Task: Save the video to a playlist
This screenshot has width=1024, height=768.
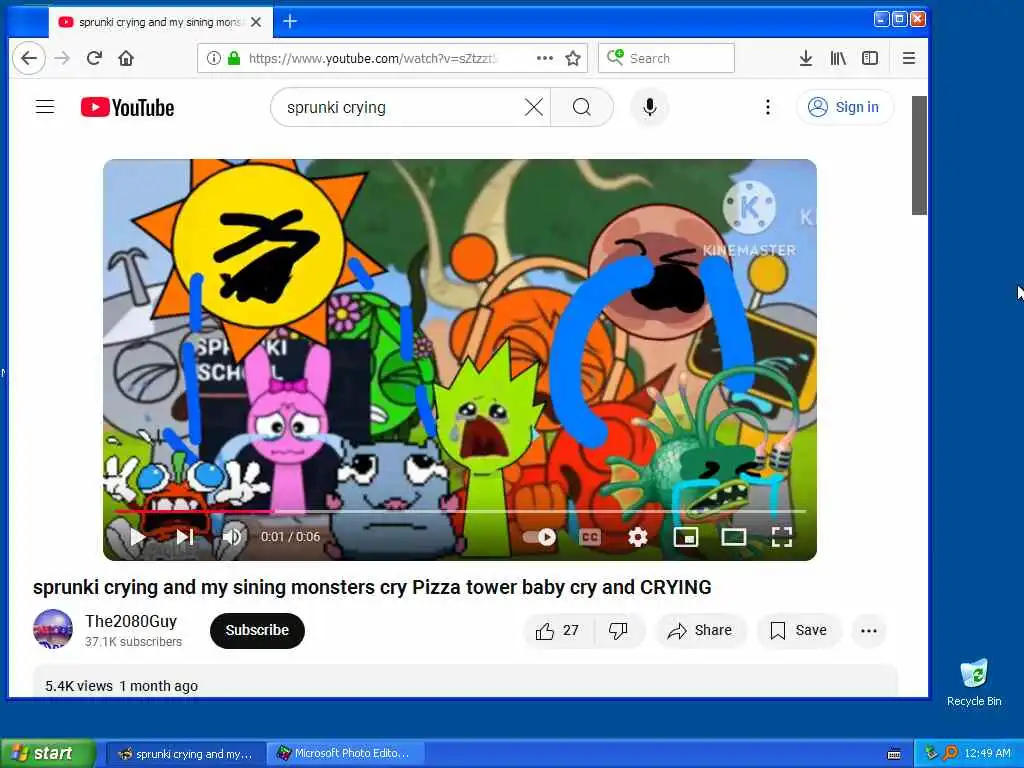Action: pos(799,630)
